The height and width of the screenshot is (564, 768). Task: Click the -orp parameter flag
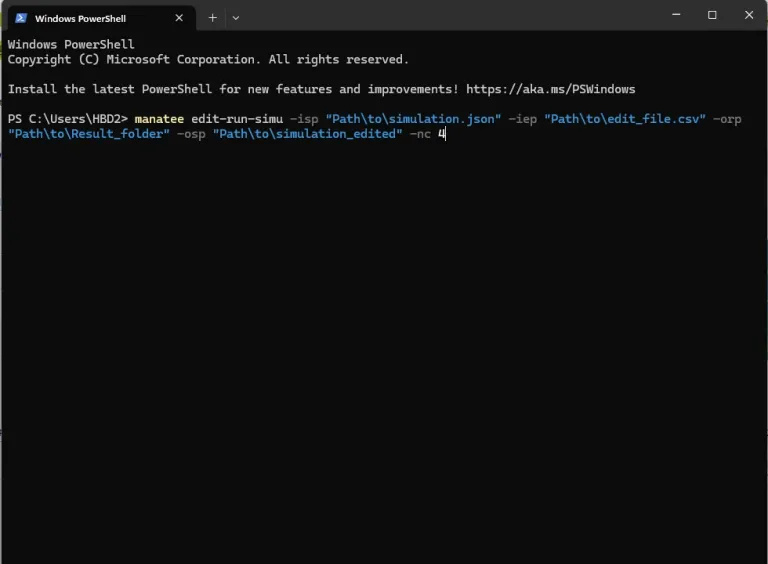click(x=727, y=119)
